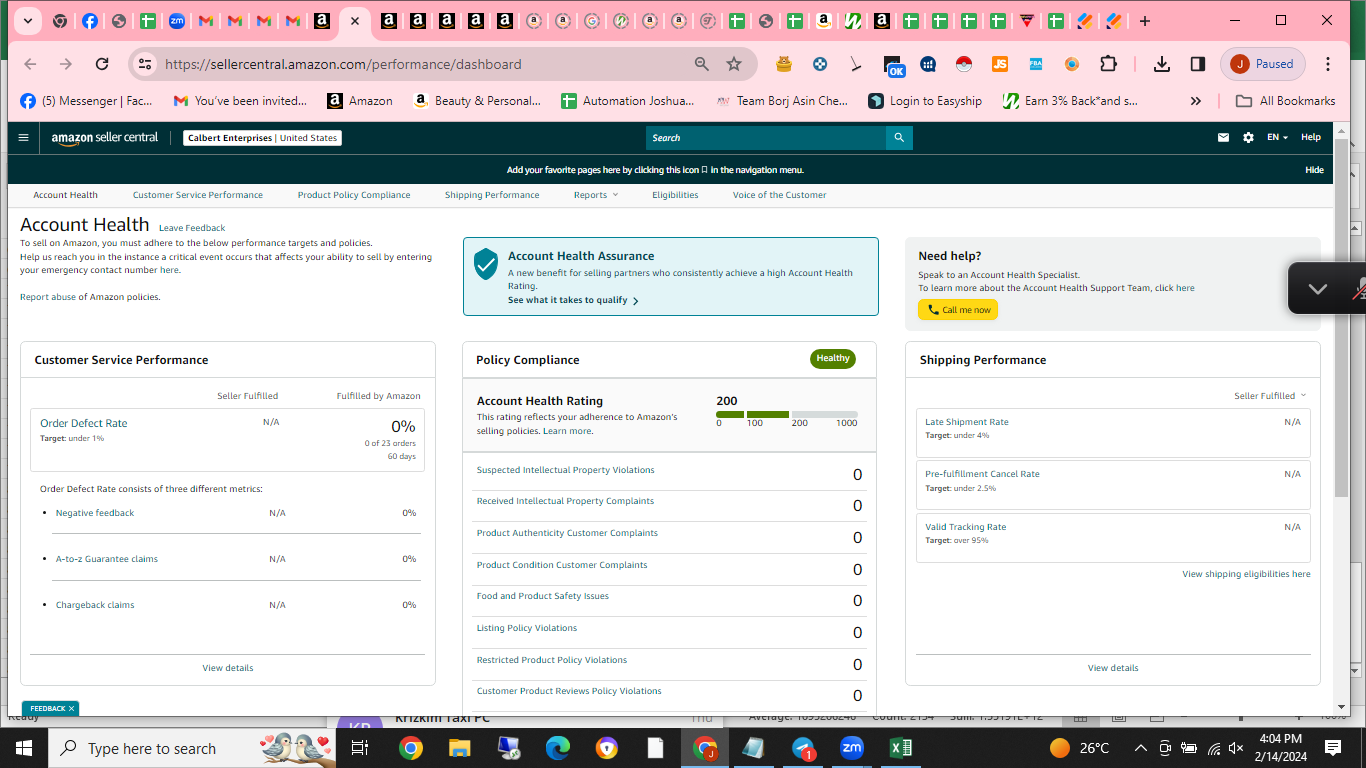This screenshot has height=768, width=1366.
Task: Open the EN language dropdown
Action: [x=1278, y=138]
